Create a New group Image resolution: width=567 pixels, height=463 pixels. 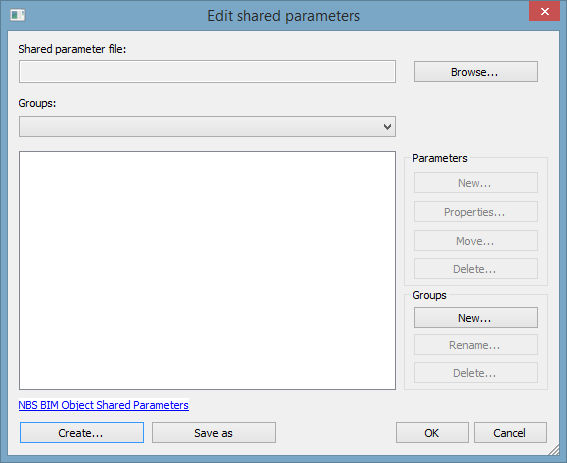pyautogui.click(x=476, y=318)
